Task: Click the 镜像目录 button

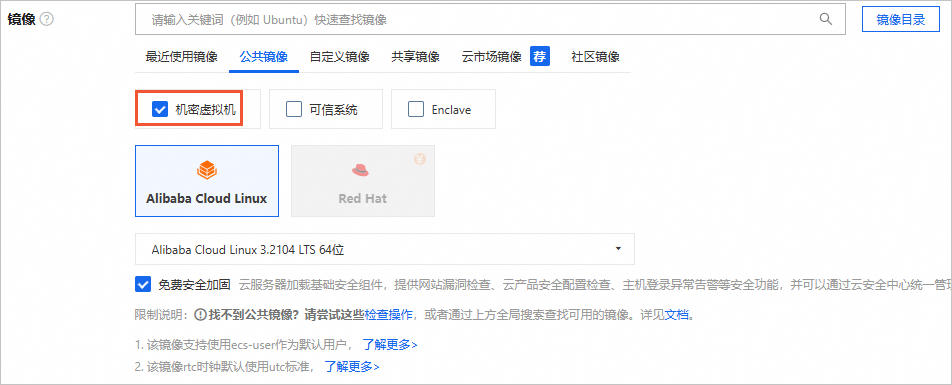Action: (900, 19)
